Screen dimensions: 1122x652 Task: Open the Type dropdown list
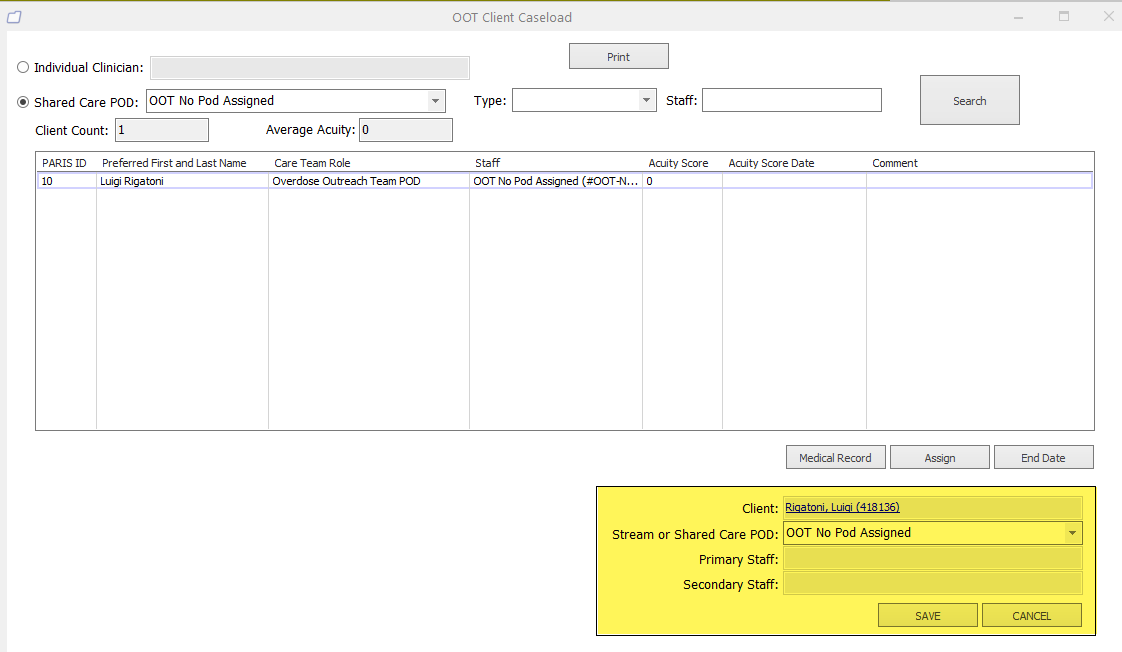click(x=646, y=100)
